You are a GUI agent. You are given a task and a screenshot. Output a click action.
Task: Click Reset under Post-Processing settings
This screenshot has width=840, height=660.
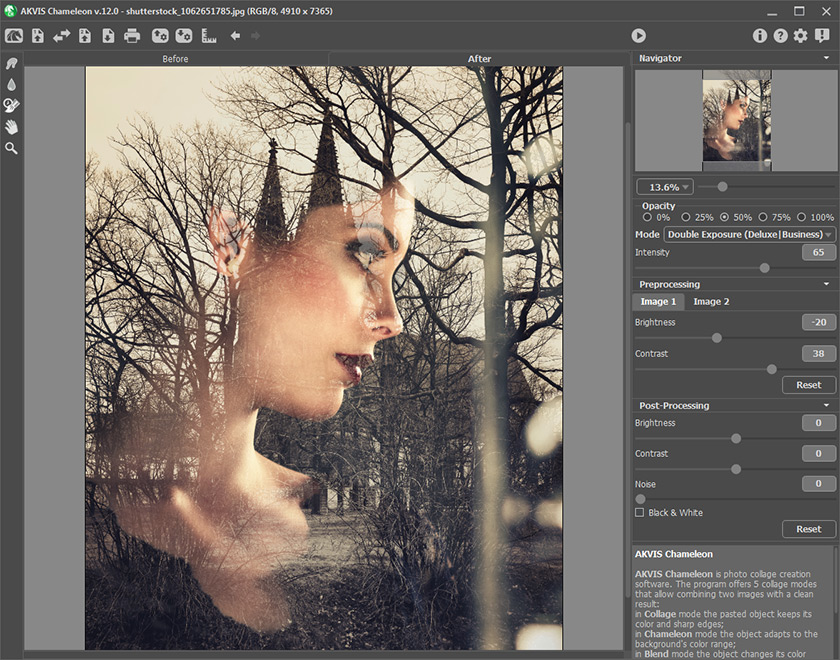pos(808,529)
